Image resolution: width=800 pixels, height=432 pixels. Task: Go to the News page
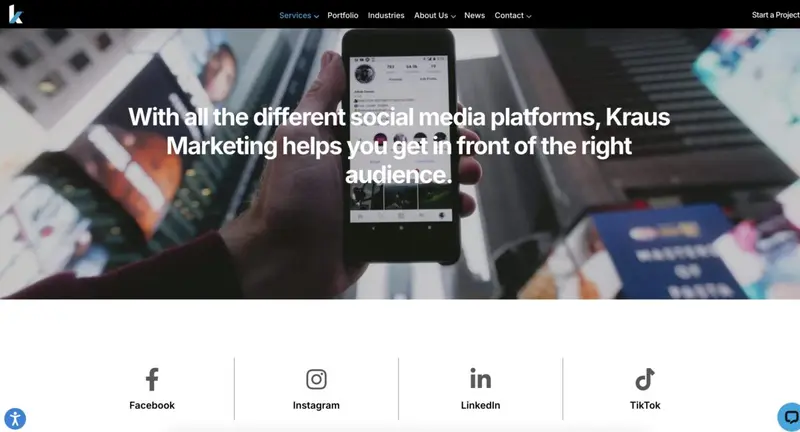(474, 15)
